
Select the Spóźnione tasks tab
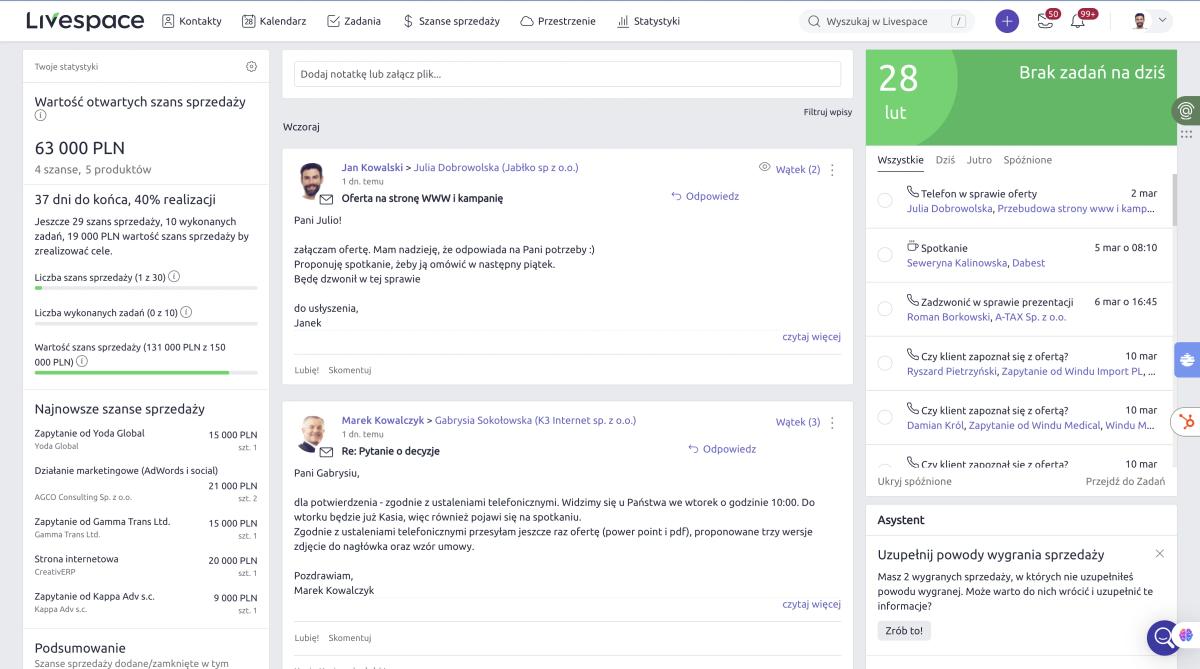pos(1028,160)
